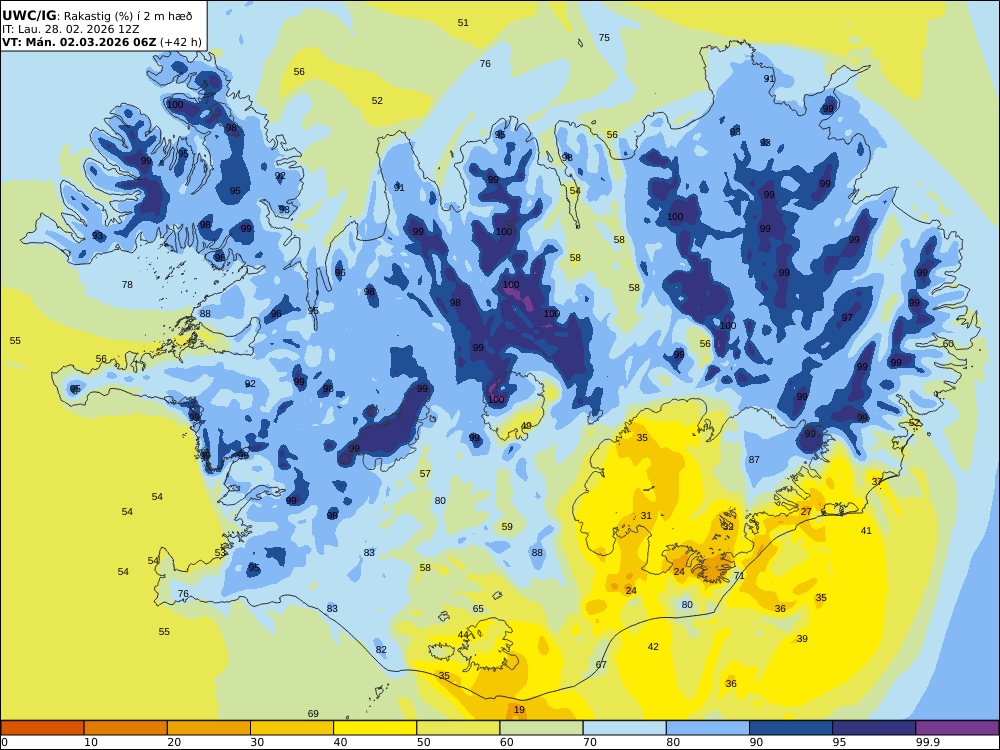The image size is (1000, 750).
Task: Click the humidity value 97 in the east
Action: coord(847,318)
